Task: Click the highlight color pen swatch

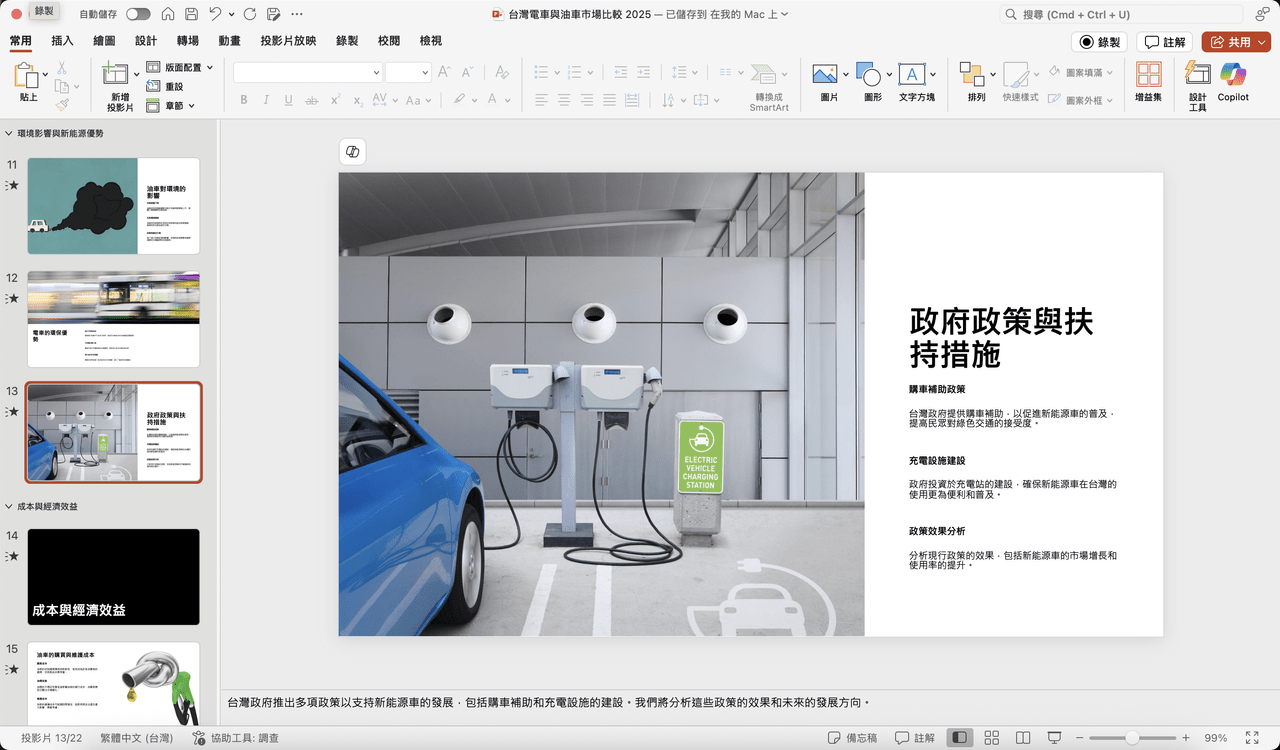Action: tap(459, 100)
